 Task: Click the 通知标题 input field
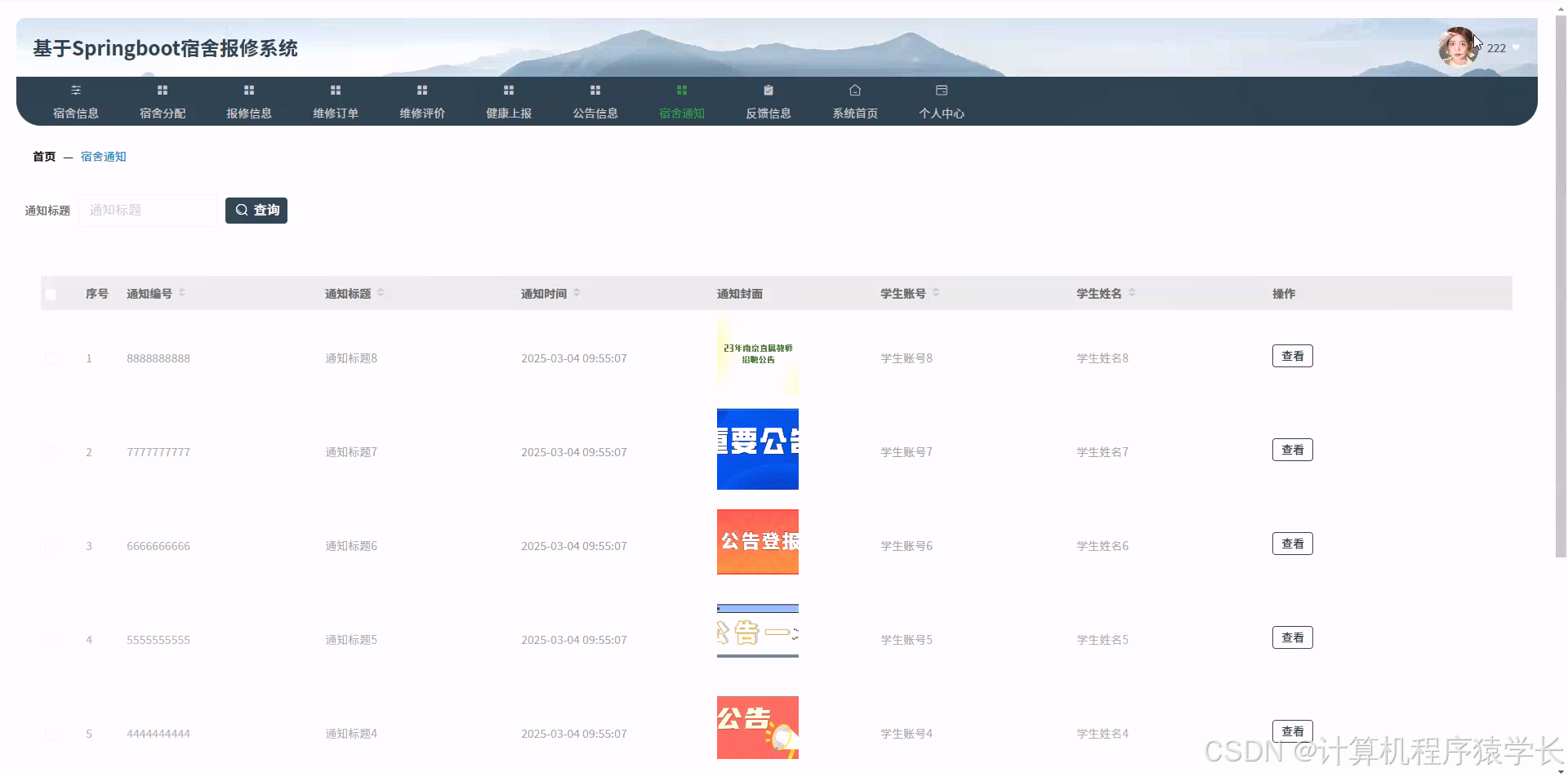coord(147,210)
